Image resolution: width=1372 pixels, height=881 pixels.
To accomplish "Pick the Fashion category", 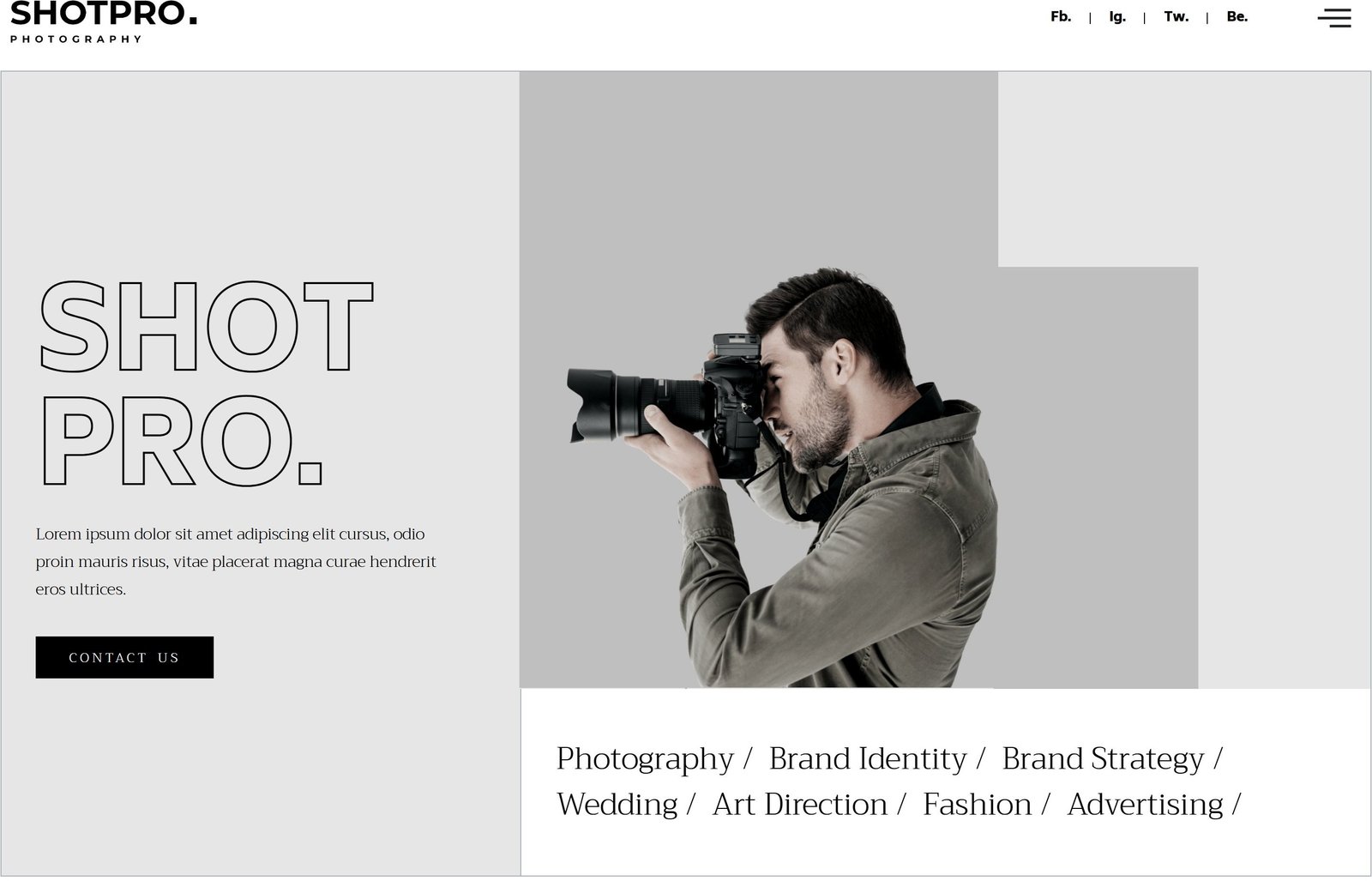I will click(977, 805).
